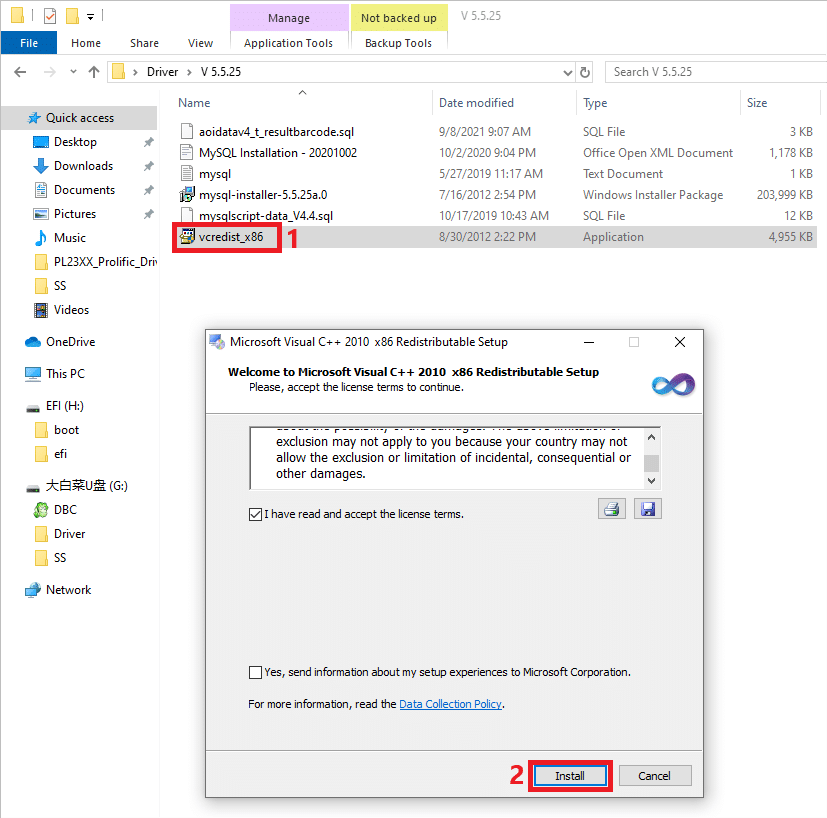This screenshot has width=827, height=818.
Task: Select the DBC item under G: drive
Action: [55, 509]
